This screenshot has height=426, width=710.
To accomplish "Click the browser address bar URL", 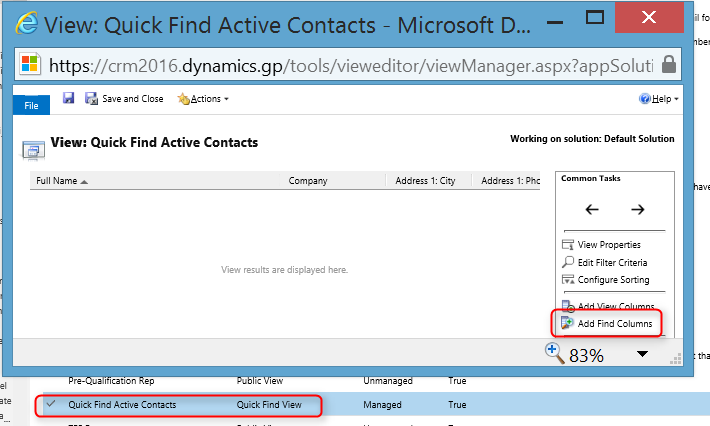I will [x=351, y=66].
